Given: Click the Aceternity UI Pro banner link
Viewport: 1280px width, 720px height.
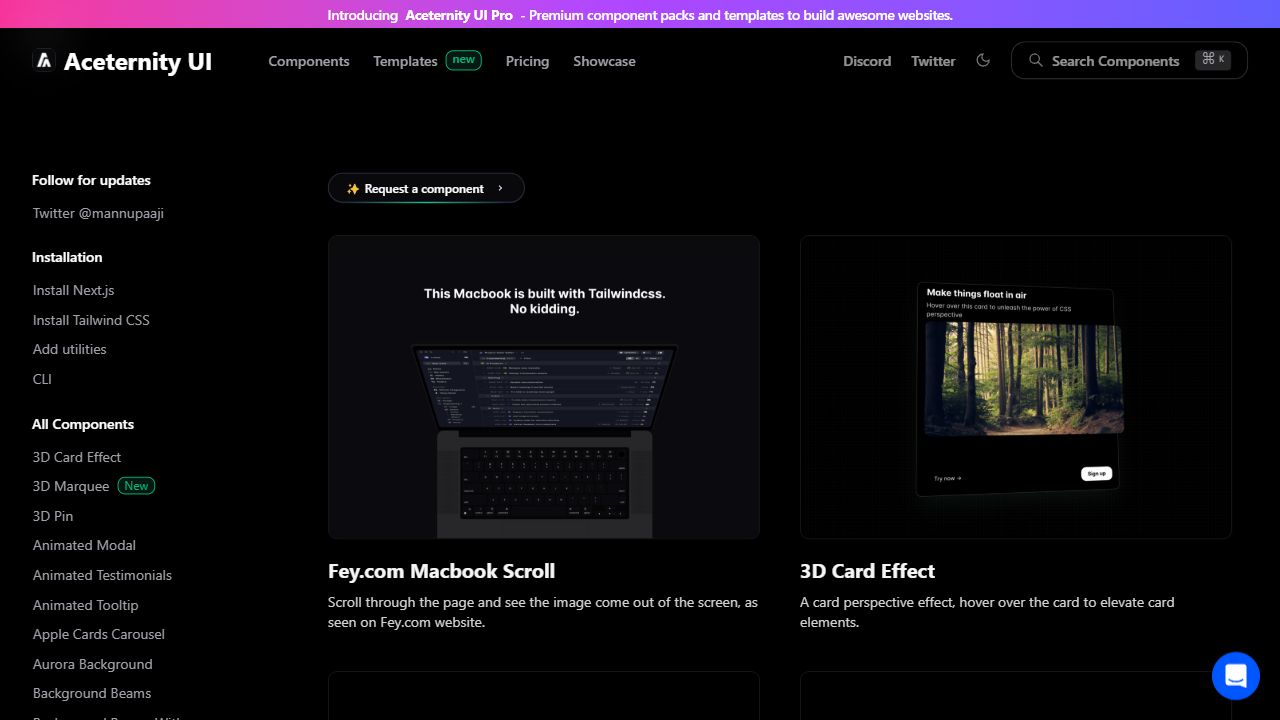Looking at the screenshot, I should [x=459, y=15].
